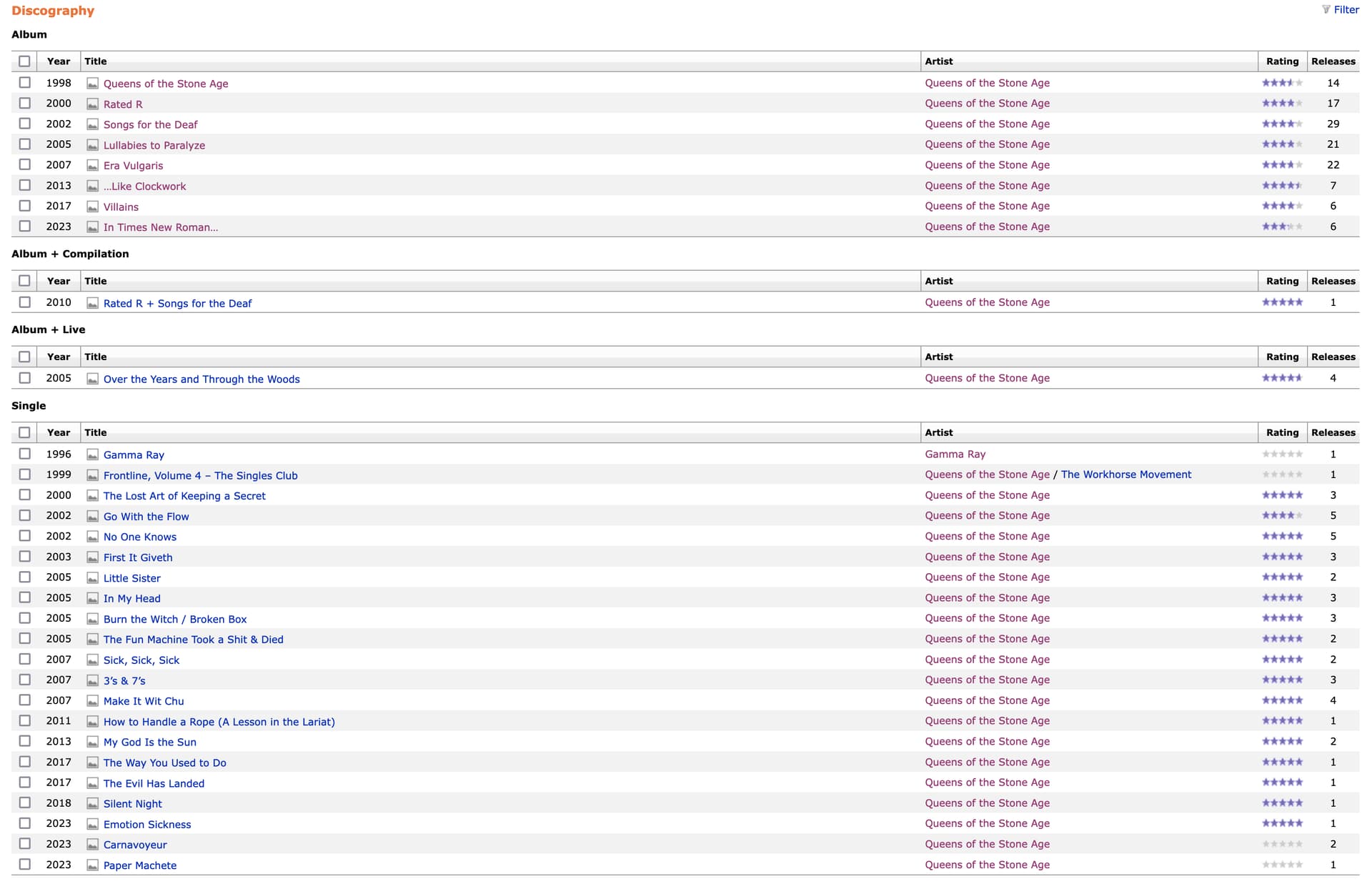Screen dimensions: 1372x884
Task: Click cover art icon beside My God Is the Sun
Action: [x=92, y=743]
